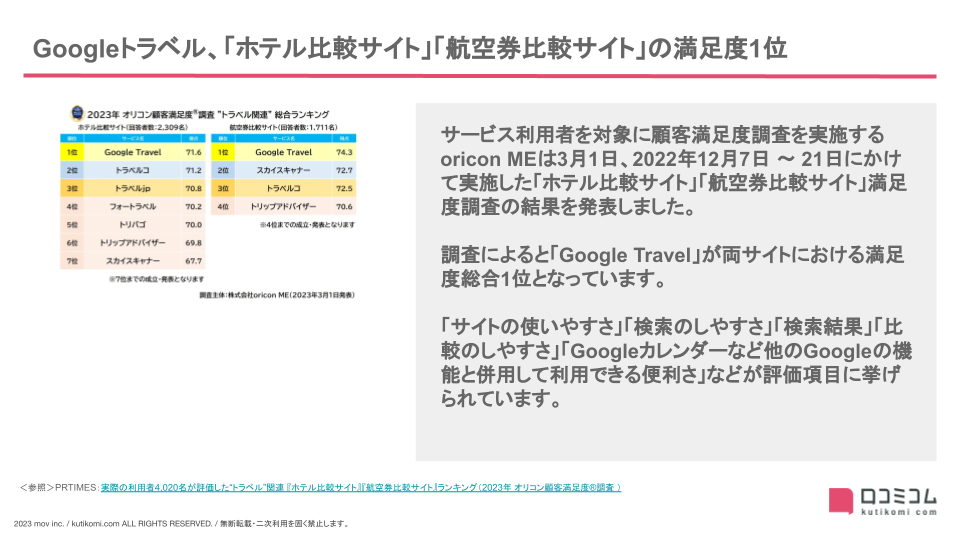
Task: Click '調査主体:株式会社oricon ME(2023年3月1日発表)' caption
Action: pyautogui.click(x=277, y=294)
